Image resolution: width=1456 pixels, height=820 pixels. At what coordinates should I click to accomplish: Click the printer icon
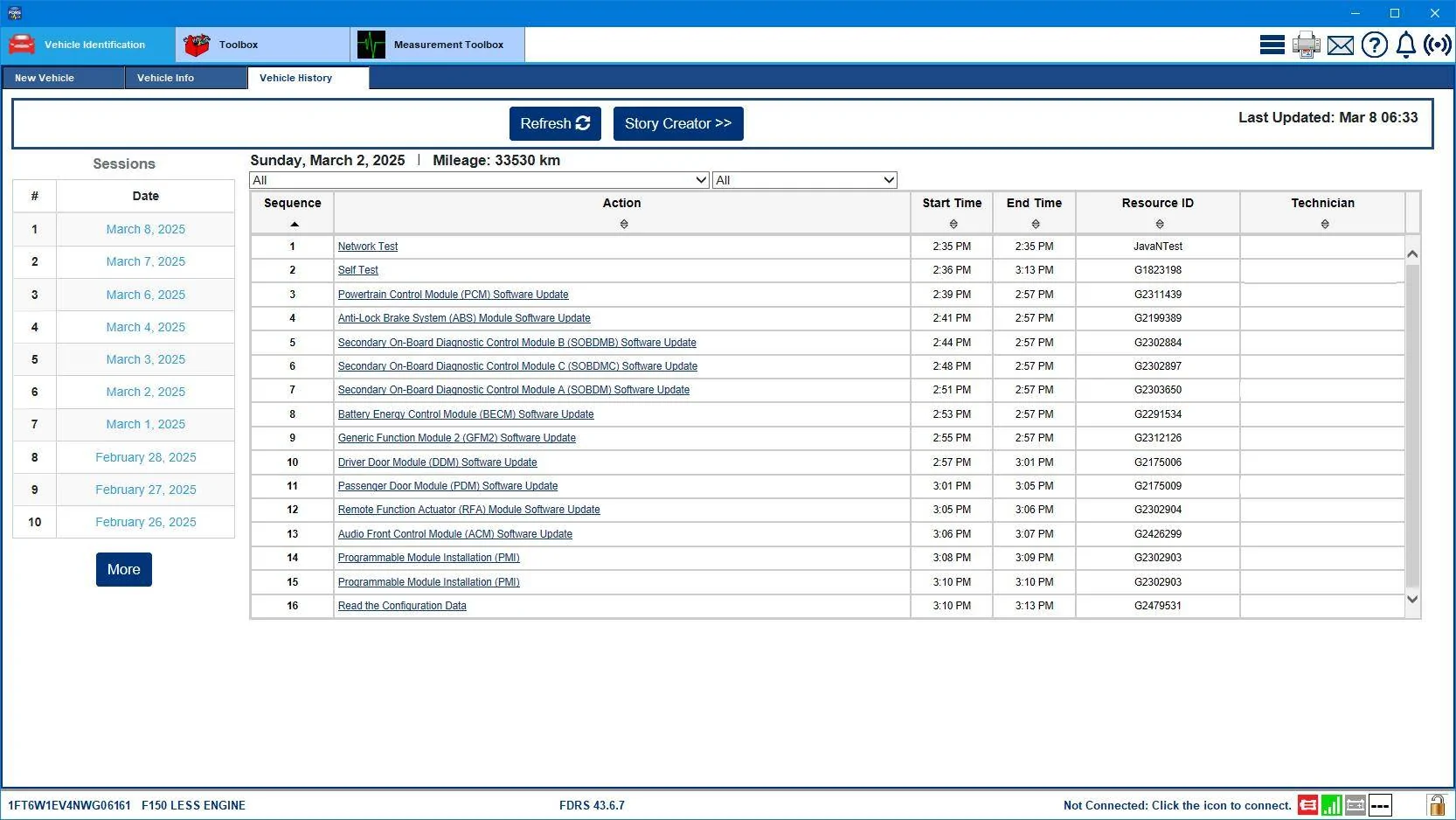point(1306,45)
